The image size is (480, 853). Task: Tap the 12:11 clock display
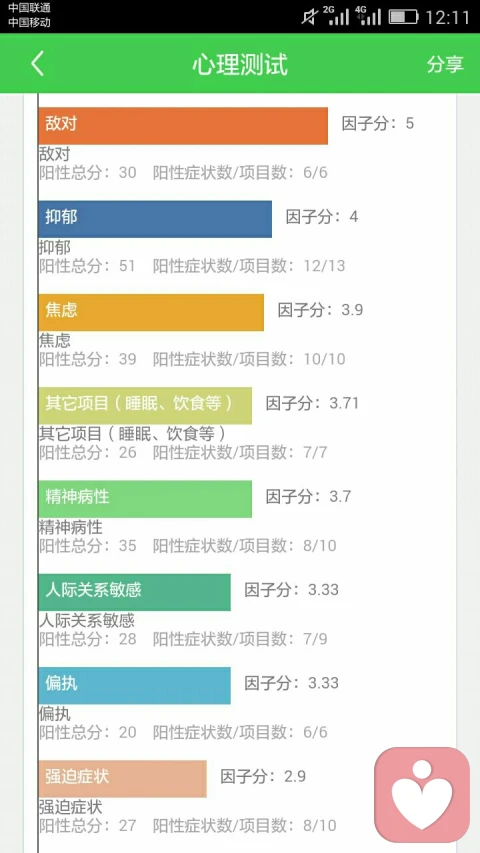447,17
